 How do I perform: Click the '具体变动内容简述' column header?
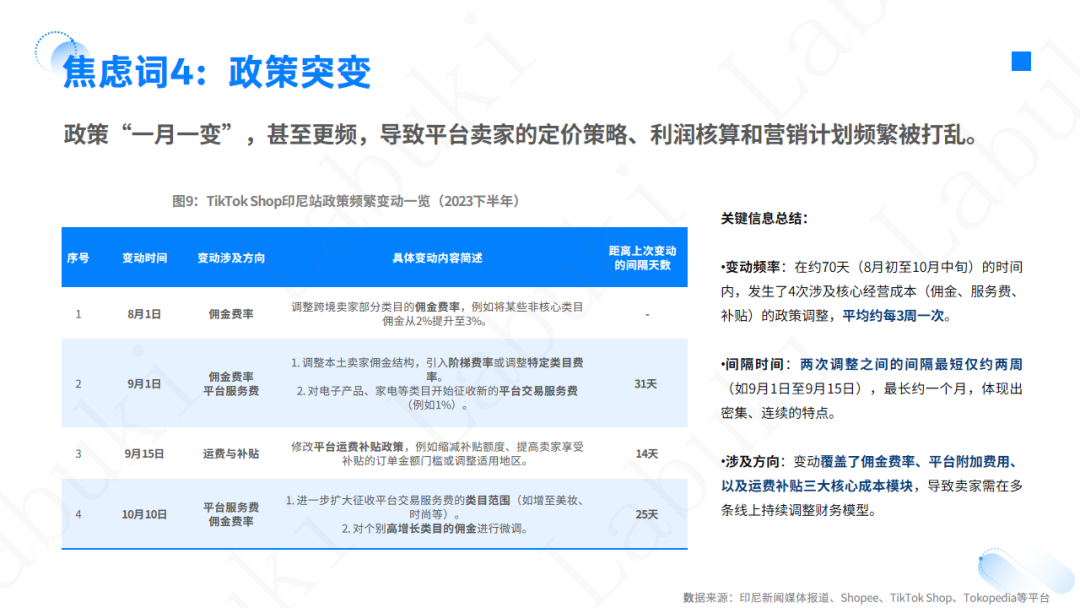[x=437, y=258]
